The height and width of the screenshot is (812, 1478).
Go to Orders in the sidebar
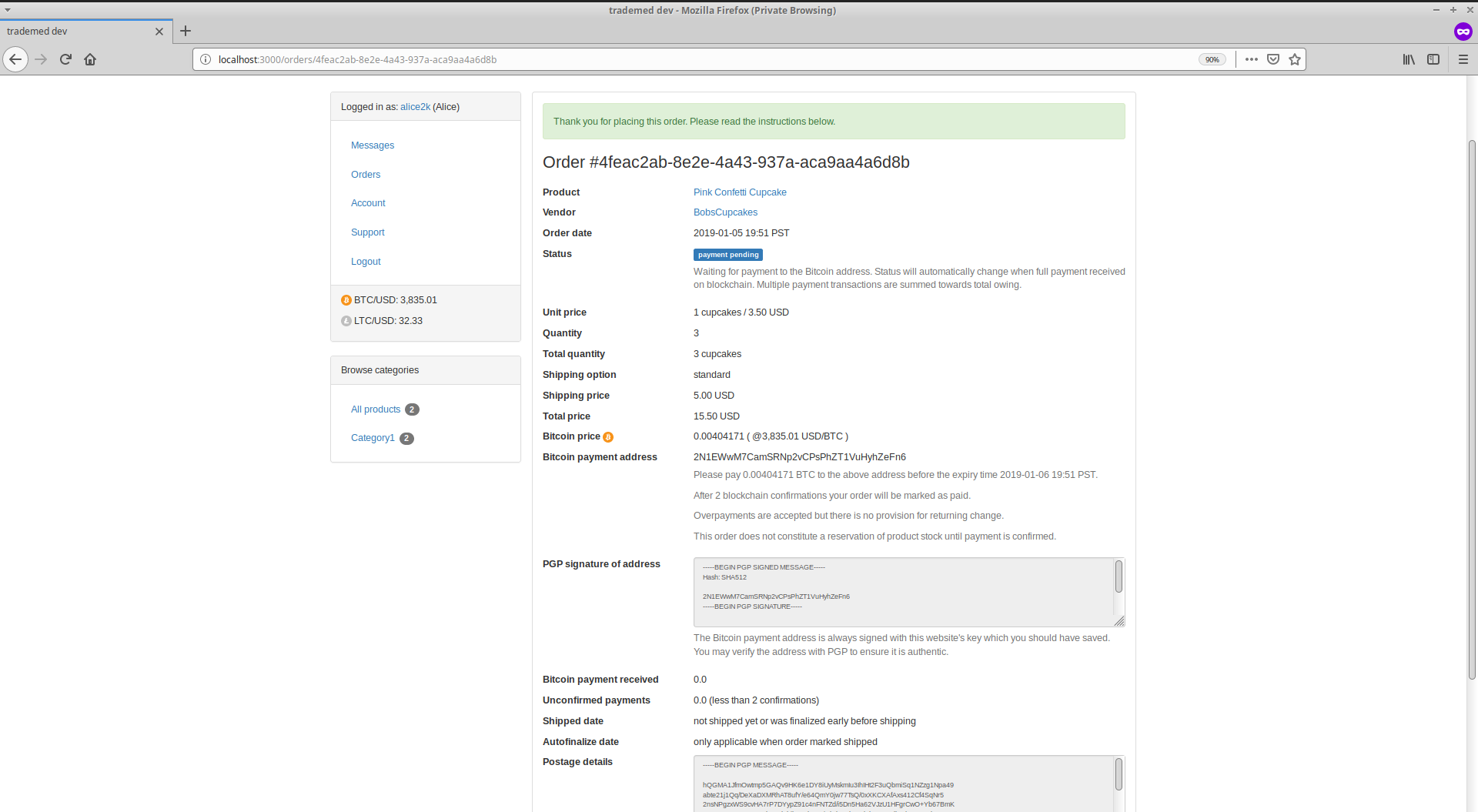tap(366, 175)
